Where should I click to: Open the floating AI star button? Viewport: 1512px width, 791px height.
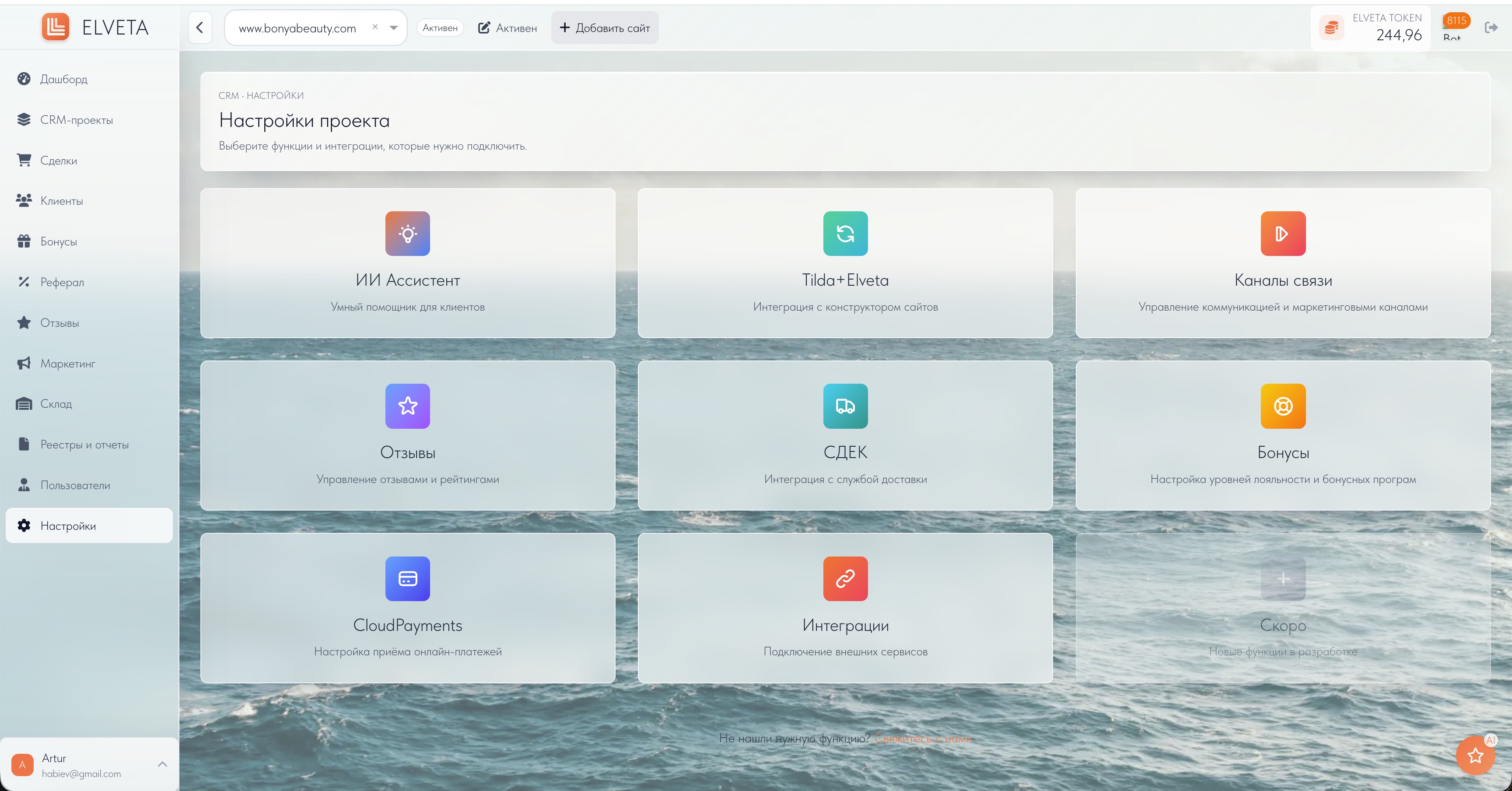pos(1475,756)
